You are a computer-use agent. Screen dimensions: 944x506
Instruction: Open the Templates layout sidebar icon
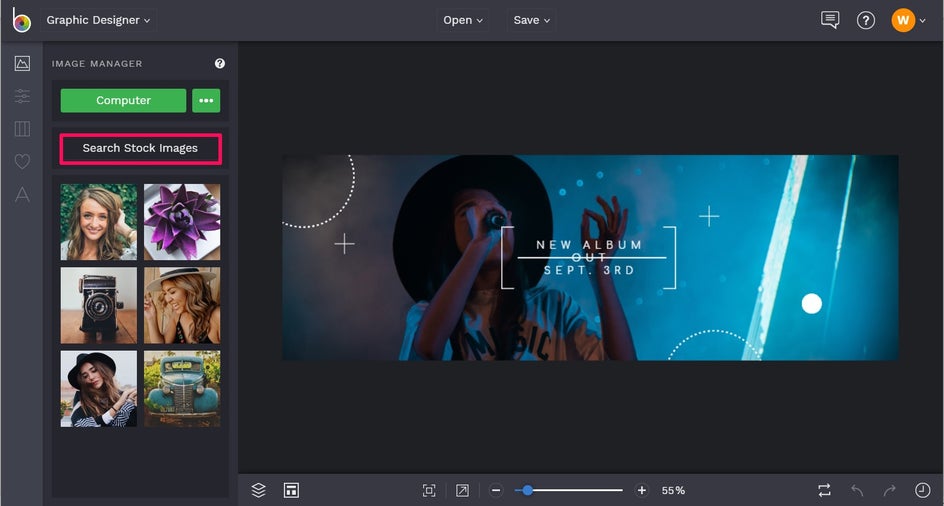click(x=22, y=128)
